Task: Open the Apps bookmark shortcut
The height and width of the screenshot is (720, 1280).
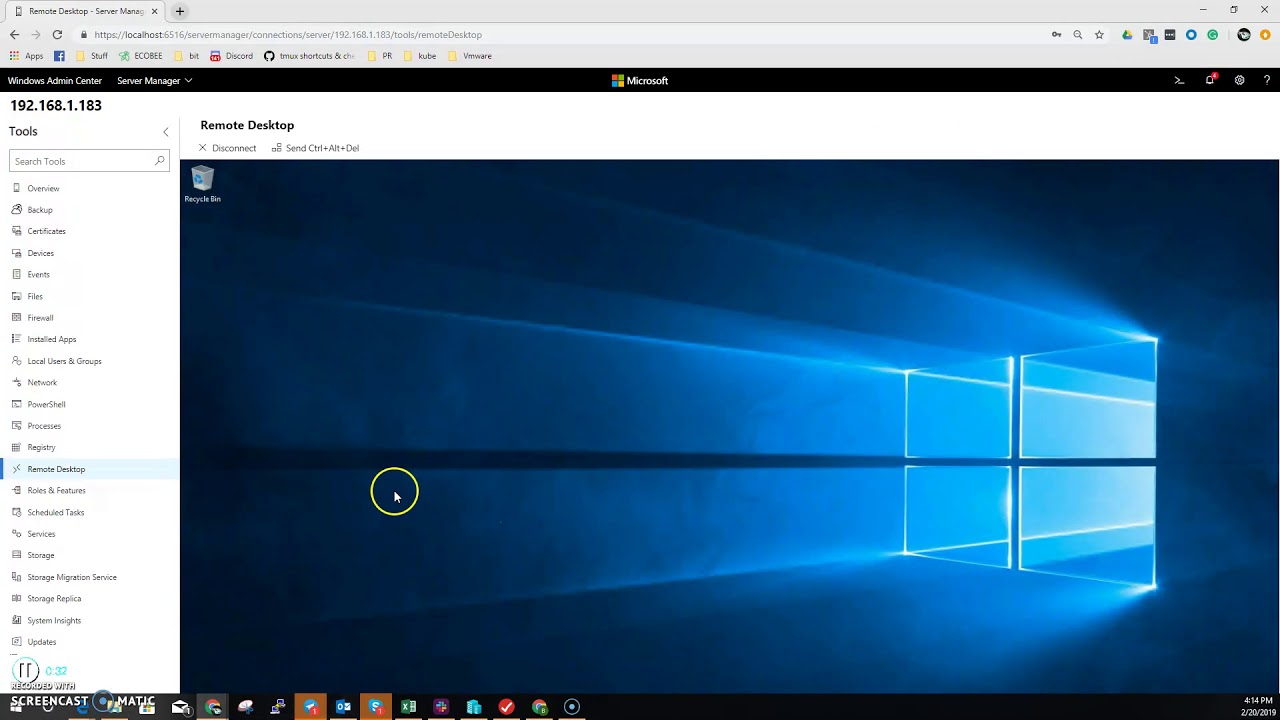Action: coord(27,56)
